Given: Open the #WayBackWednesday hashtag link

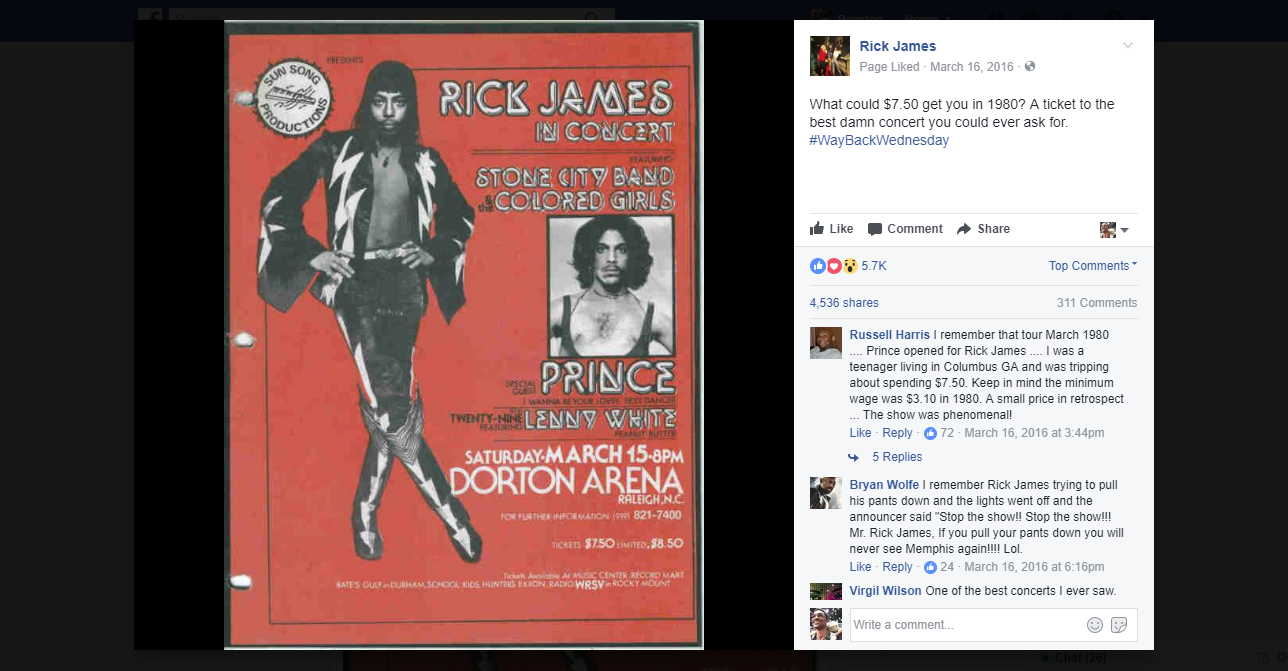Looking at the screenshot, I should [879, 141].
